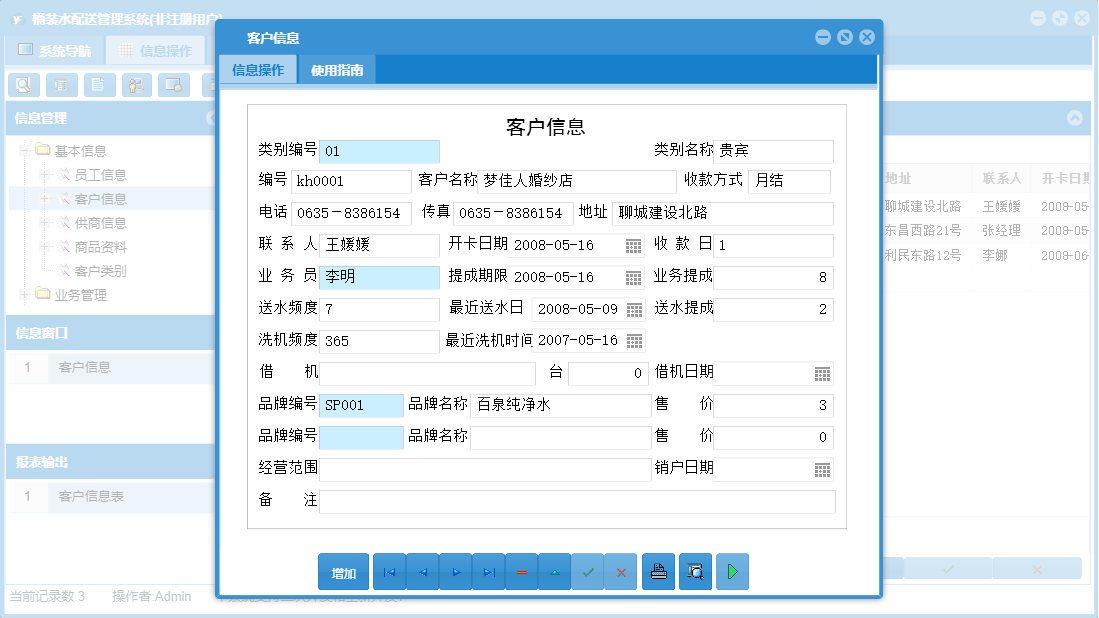The width and height of the screenshot is (1099, 618).
Task: Open the printer icon to print
Action: click(658, 571)
